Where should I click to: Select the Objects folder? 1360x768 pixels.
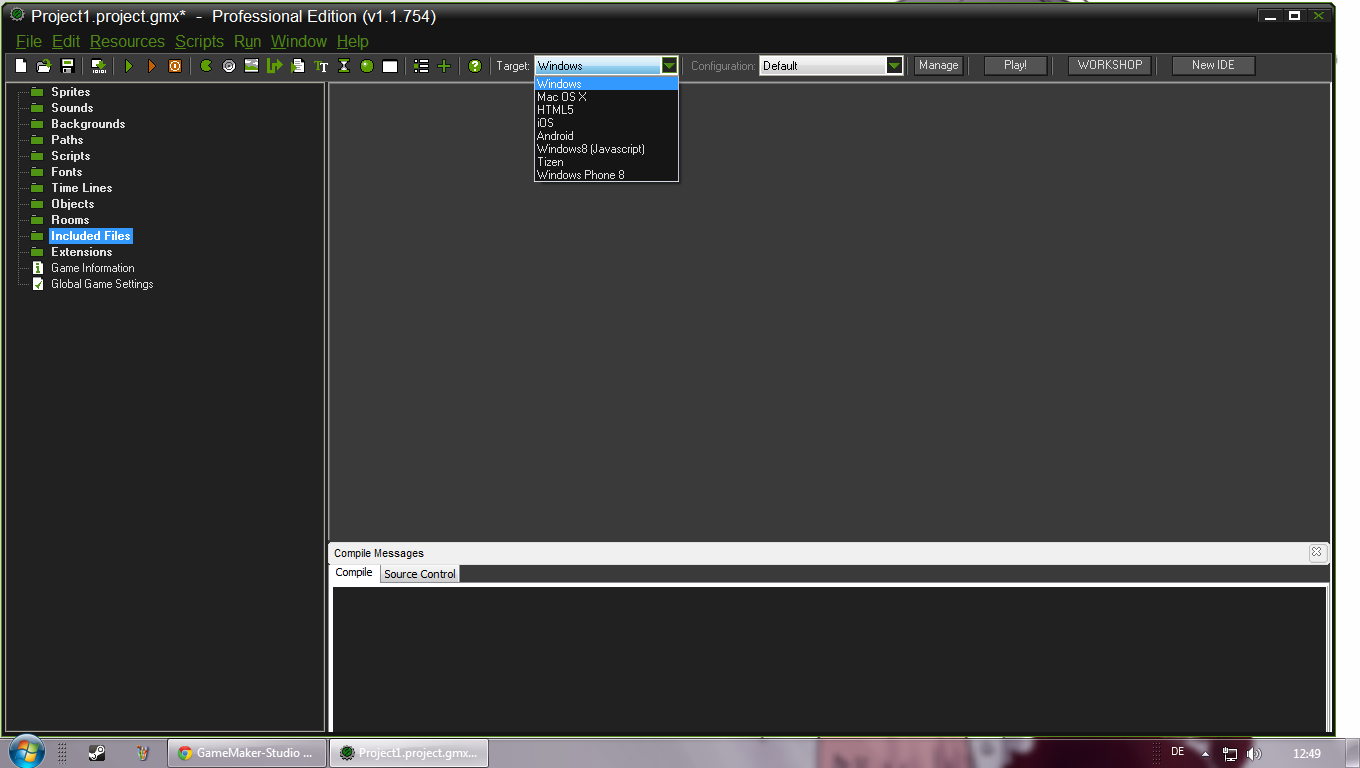coord(72,204)
